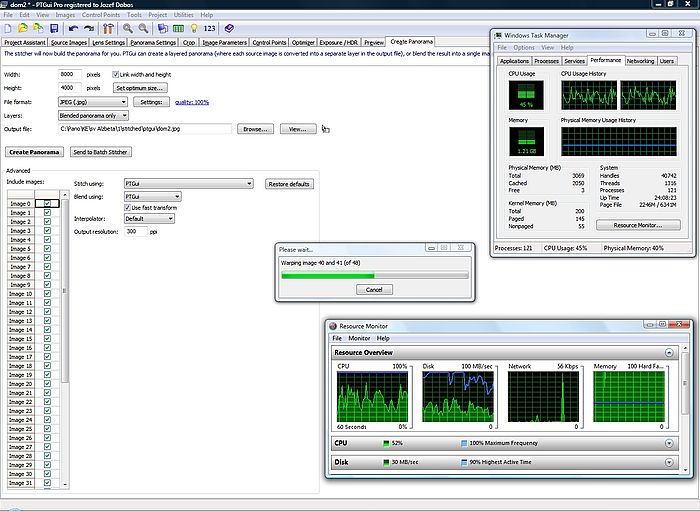Click the 123 numbering toolbar icon
The width and height of the screenshot is (700, 511).
(208, 29)
